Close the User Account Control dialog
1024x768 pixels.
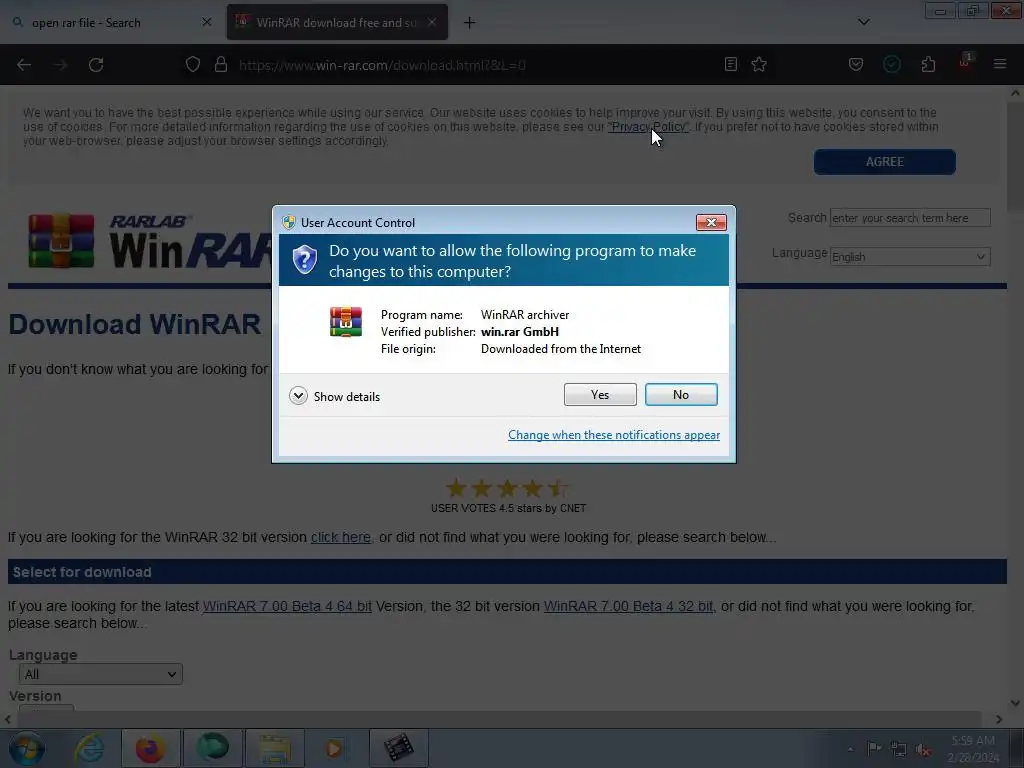[x=711, y=223]
